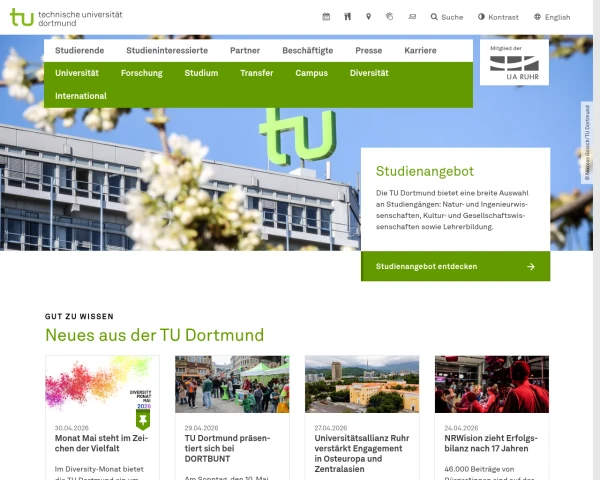600x480 pixels.
Task: Open 'TU Dortmund präsentiert sich bei DORTBUNT'
Action: coord(227,448)
